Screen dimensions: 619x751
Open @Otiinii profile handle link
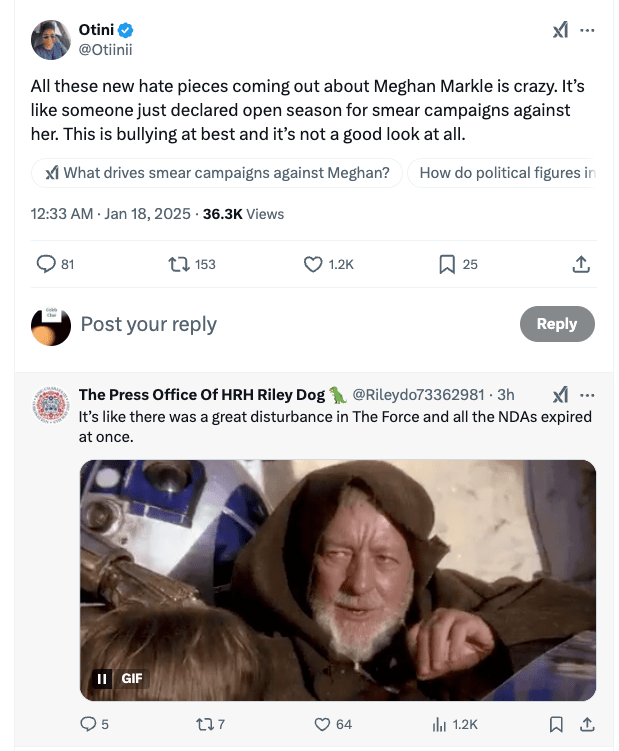(105, 49)
